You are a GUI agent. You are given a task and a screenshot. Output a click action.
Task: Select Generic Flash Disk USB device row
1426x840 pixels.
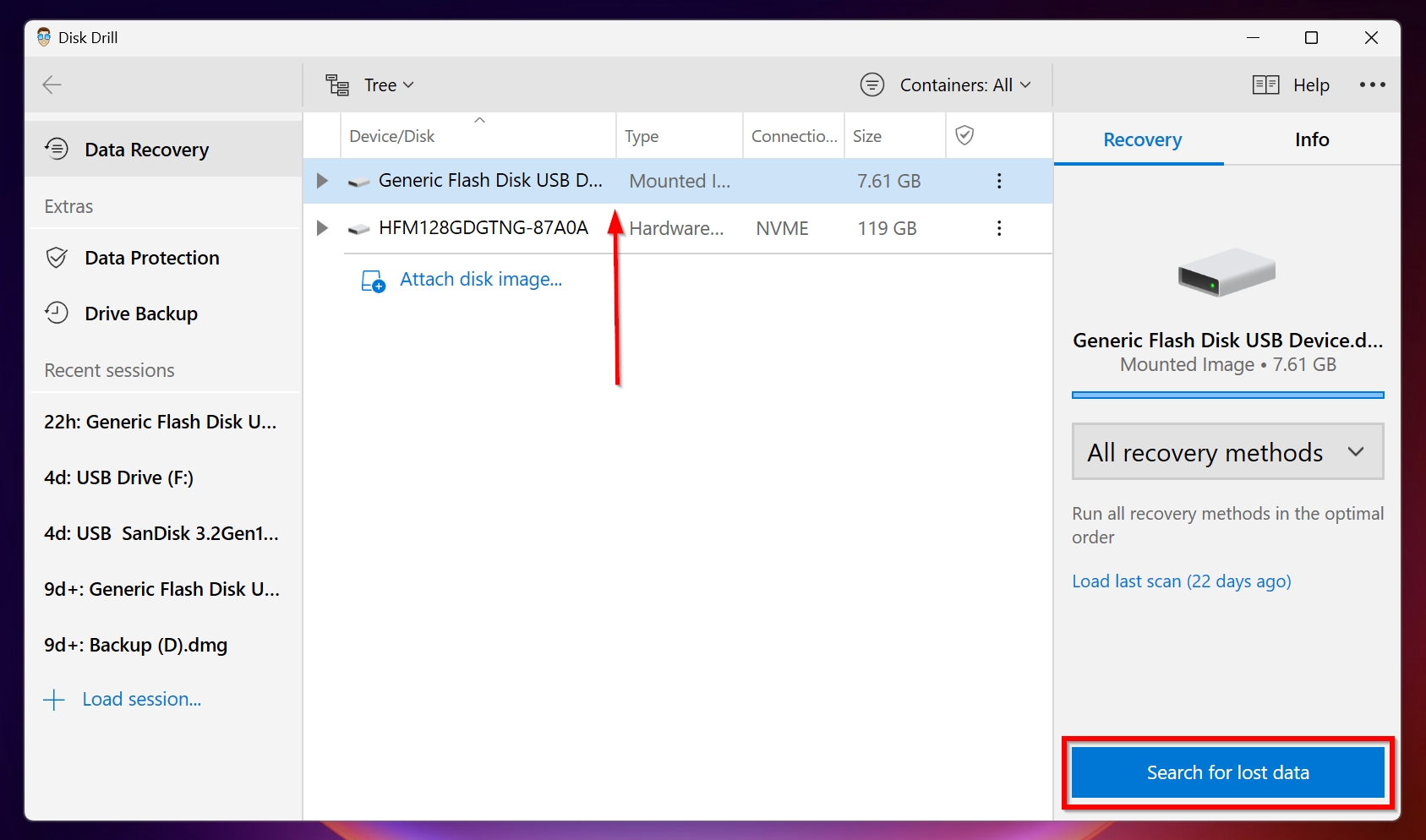click(x=678, y=180)
